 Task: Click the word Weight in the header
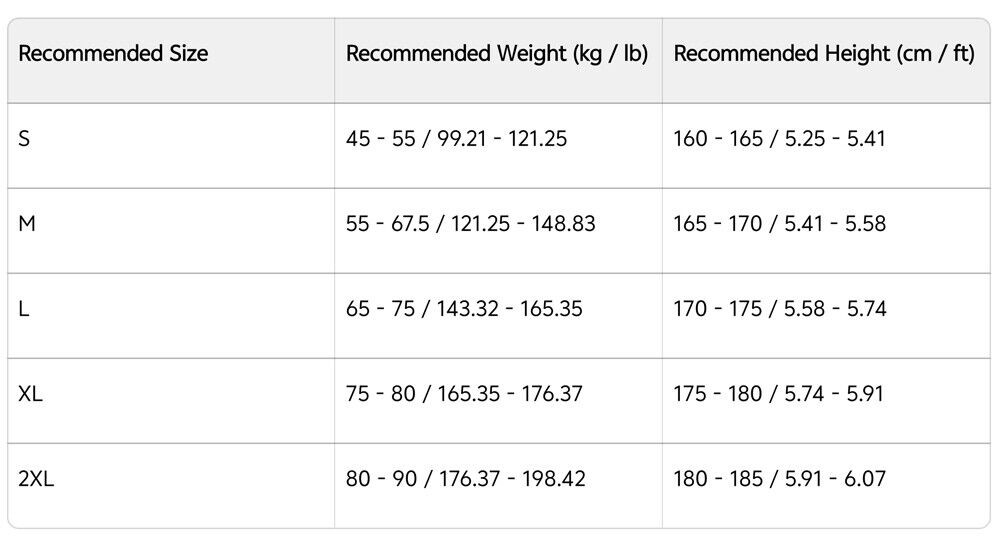click(x=533, y=54)
